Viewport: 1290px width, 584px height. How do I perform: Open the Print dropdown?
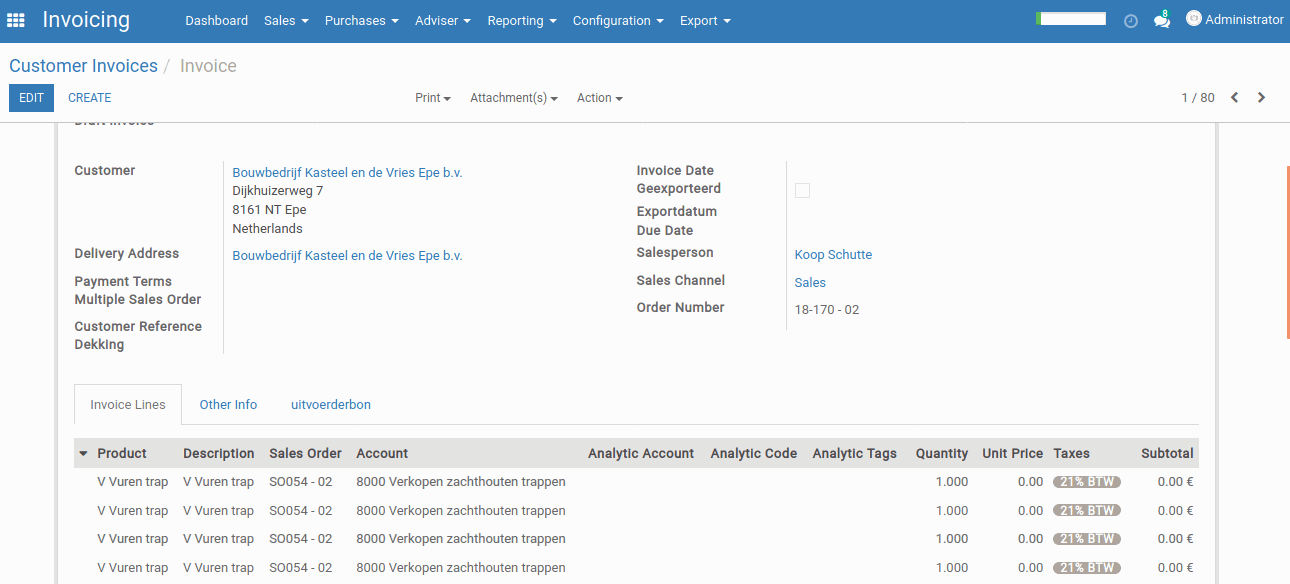point(432,98)
